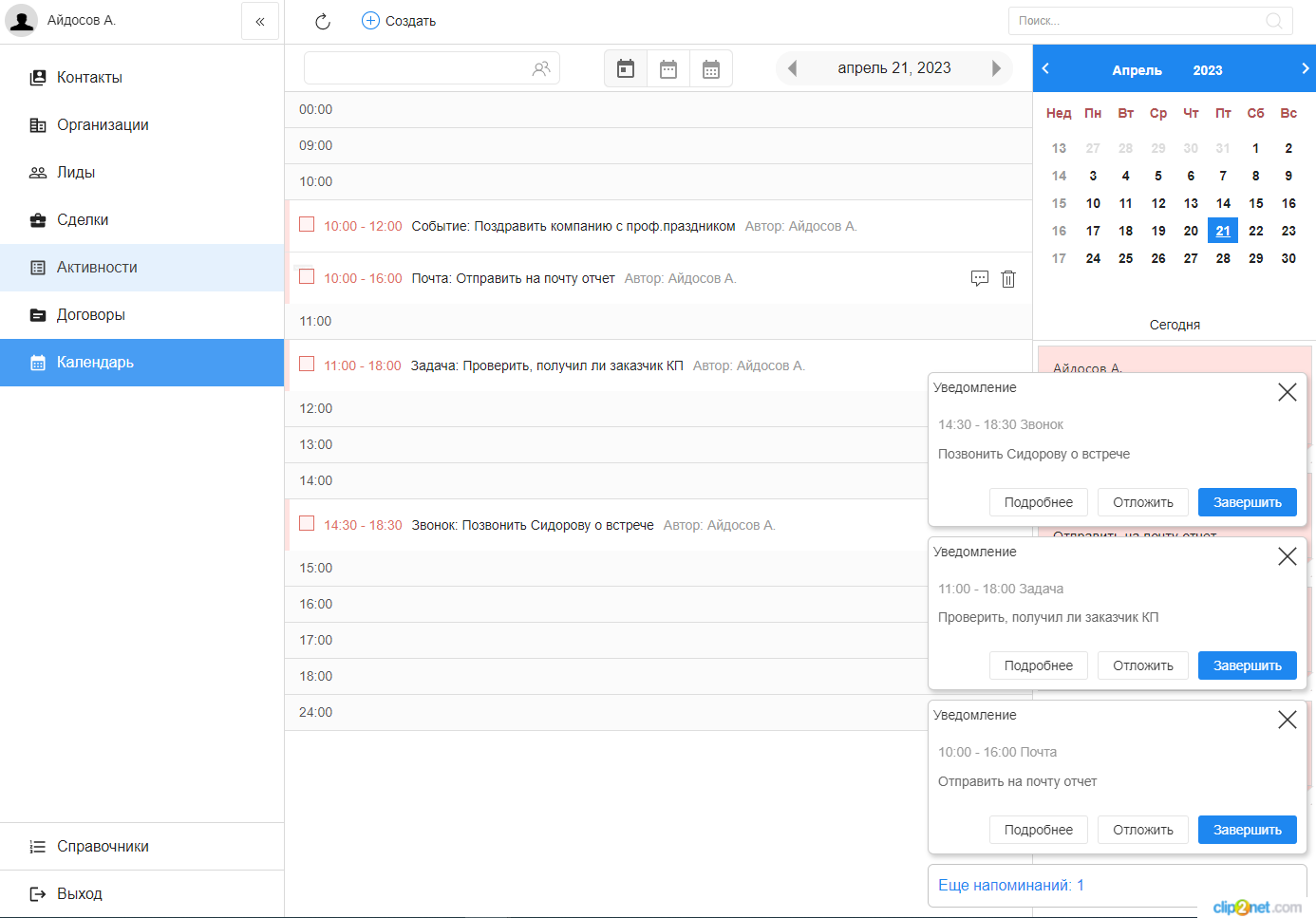Select April 22 in the mini calendar
Screen dimensions: 1316x918
tap(1255, 231)
